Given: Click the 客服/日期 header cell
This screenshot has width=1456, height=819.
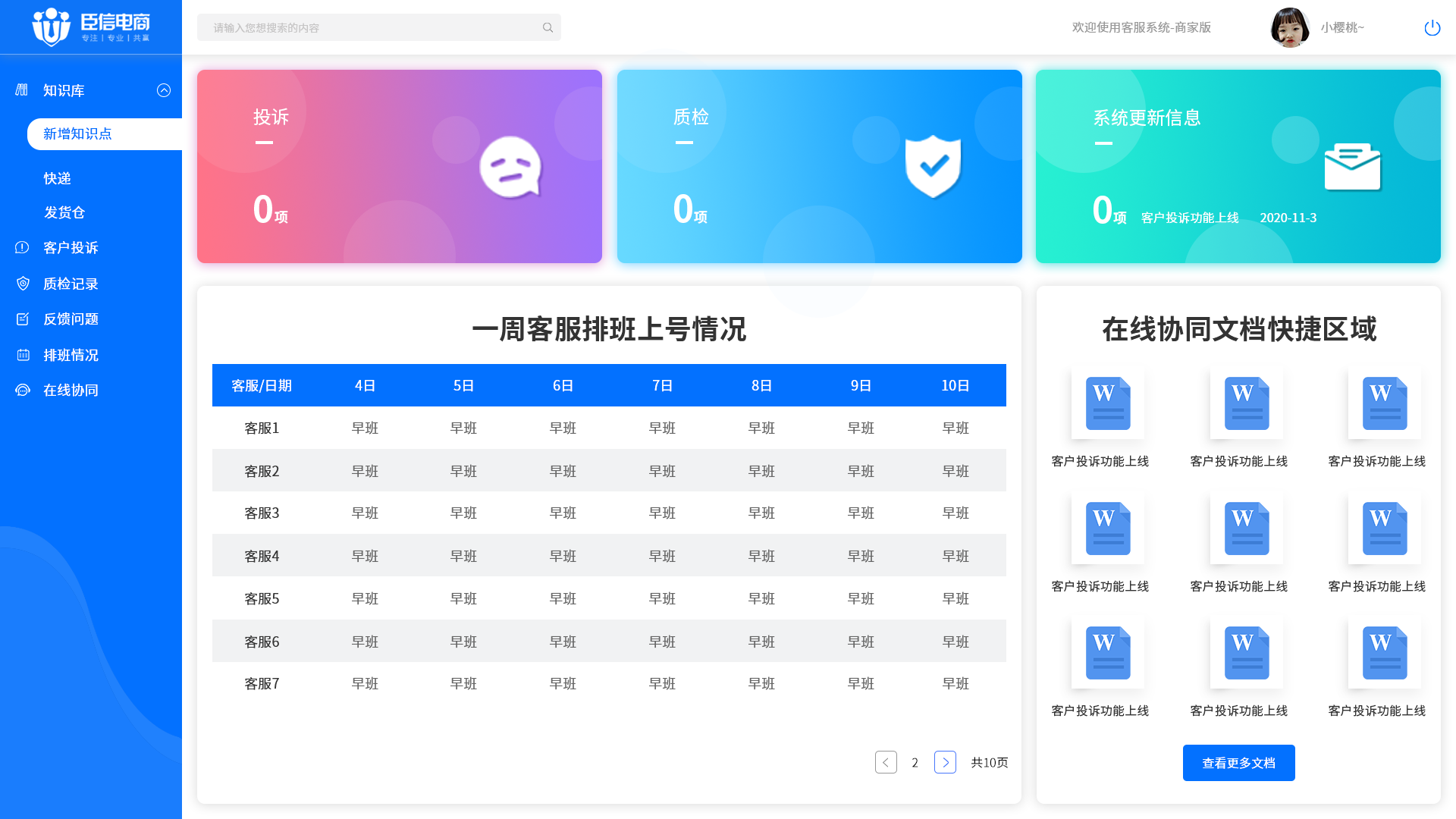Looking at the screenshot, I should [x=262, y=385].
